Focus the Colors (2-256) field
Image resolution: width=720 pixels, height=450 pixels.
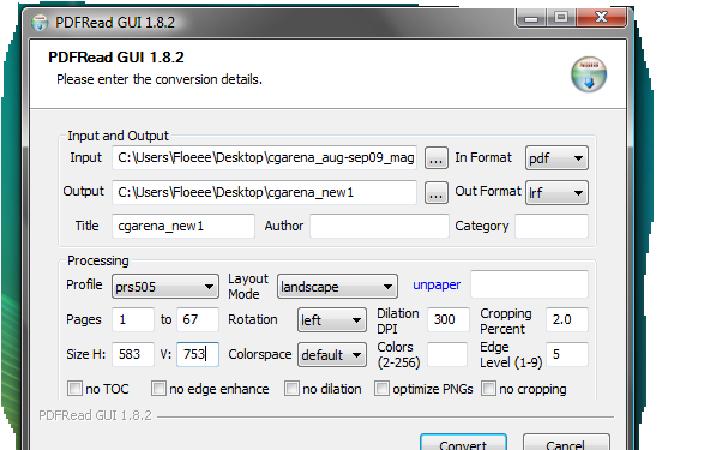(447, 354)
